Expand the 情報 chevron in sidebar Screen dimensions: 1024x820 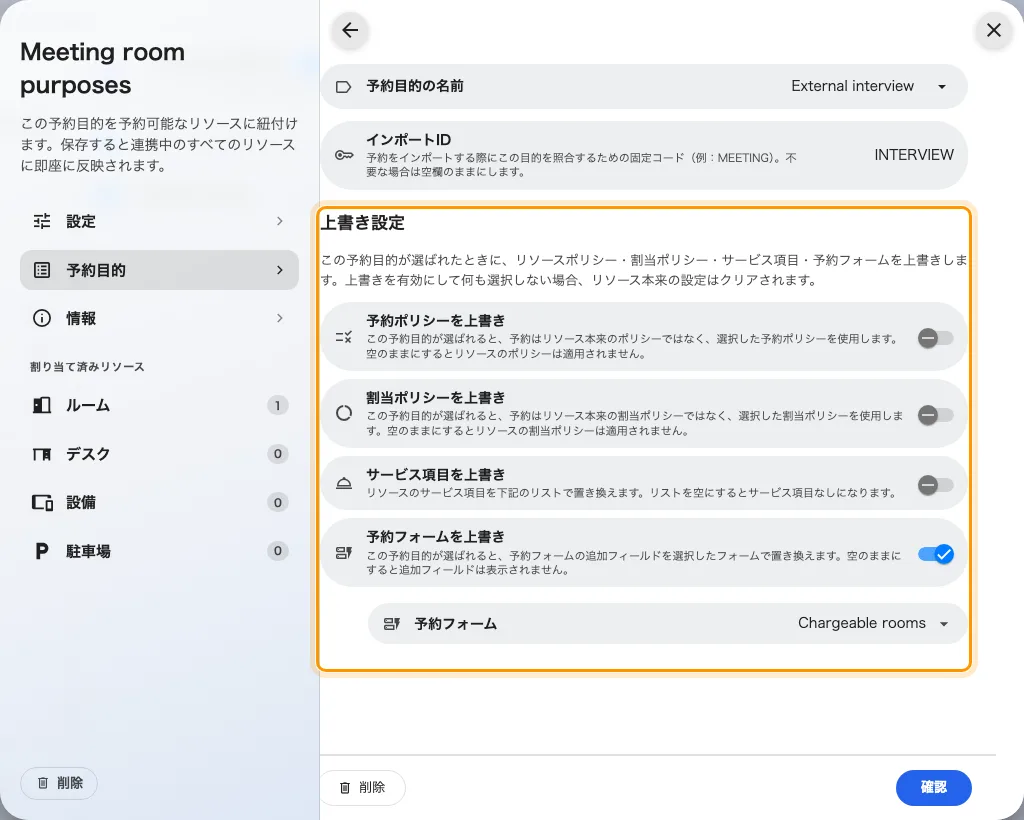coord(280,318)
